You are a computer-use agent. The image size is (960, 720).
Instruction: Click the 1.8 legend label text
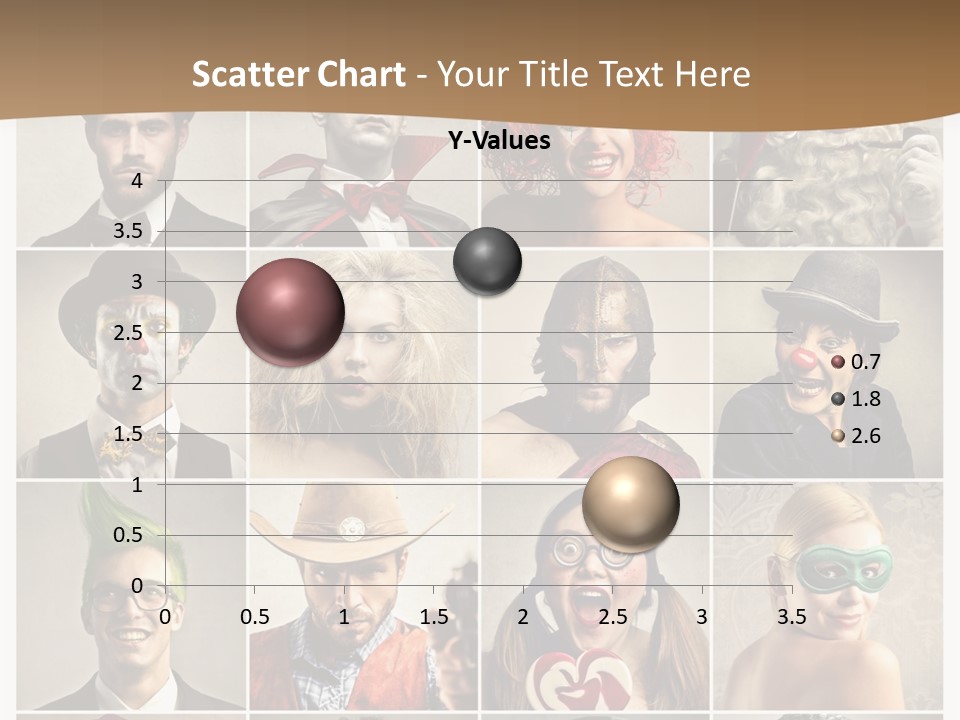865,399
